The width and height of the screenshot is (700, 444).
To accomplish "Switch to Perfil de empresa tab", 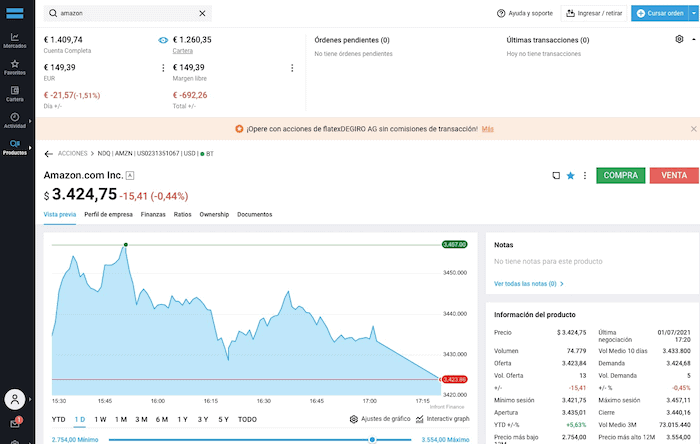I will coord(108,215).
